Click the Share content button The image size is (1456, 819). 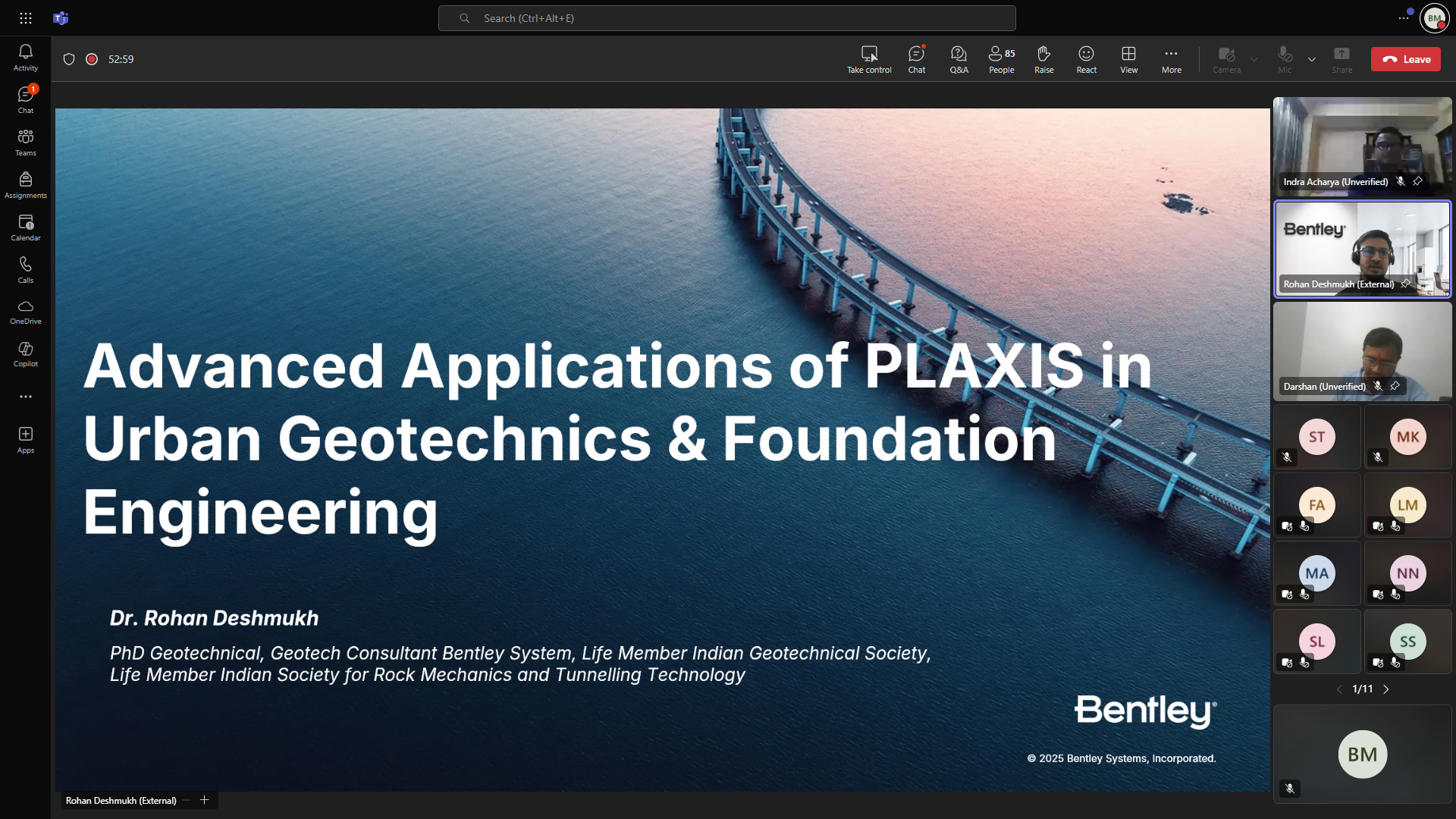coord(1341,59)
